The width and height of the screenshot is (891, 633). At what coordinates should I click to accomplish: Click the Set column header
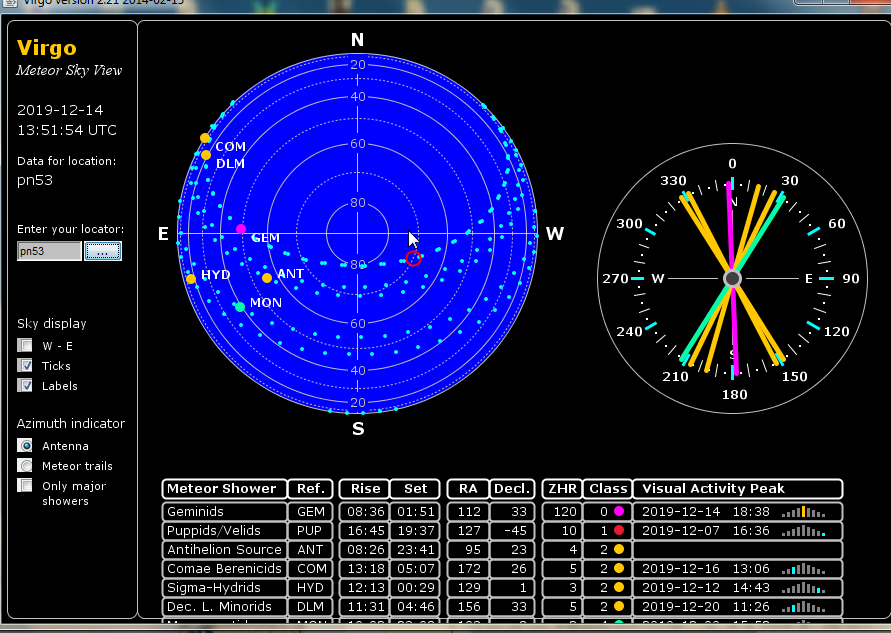click(415, 489)
